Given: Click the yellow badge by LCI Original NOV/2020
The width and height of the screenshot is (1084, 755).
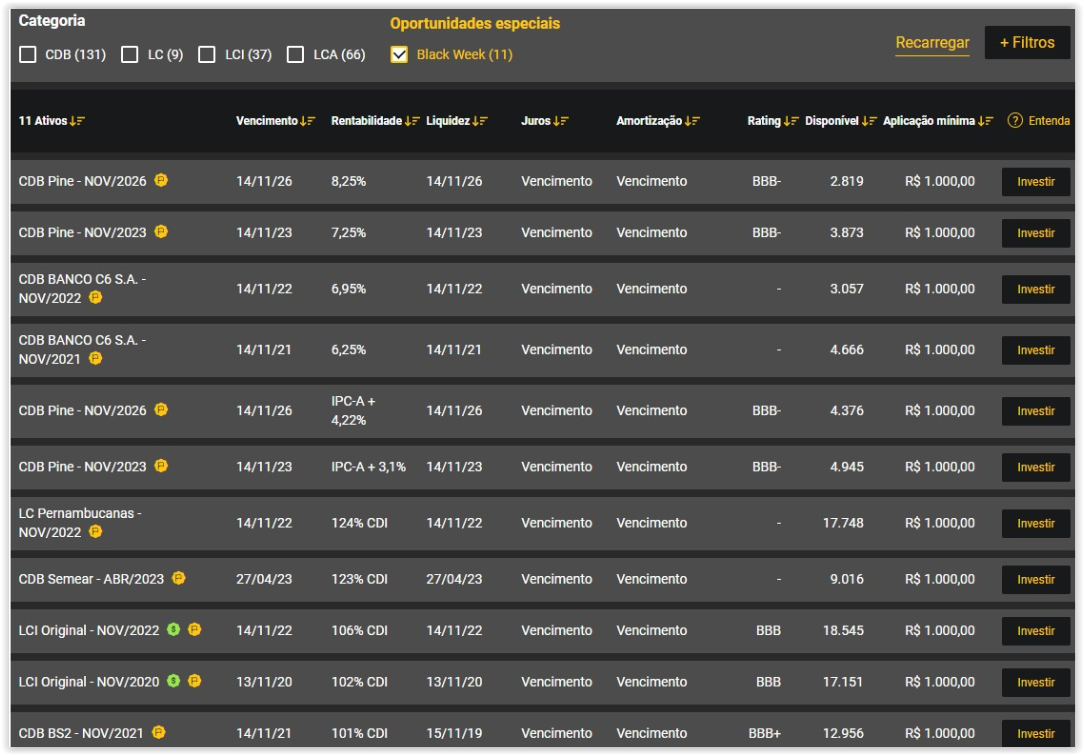Looking at the screenshot, I should pyautogui.click(x=194, y=681).
